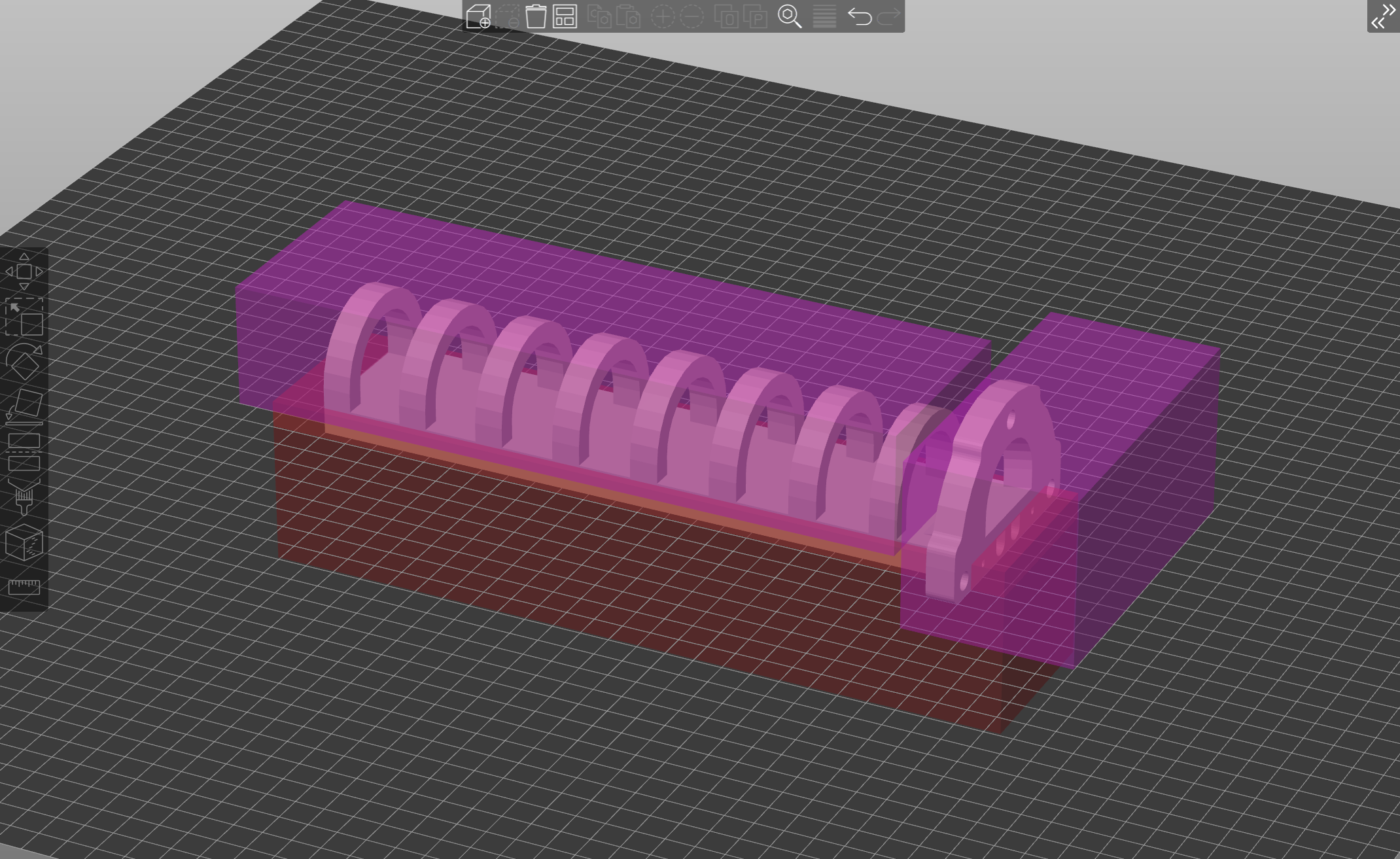Screen dimensions: 1400x859
Task: Delete the selected model using the trash icon
Action: [536, 18]
